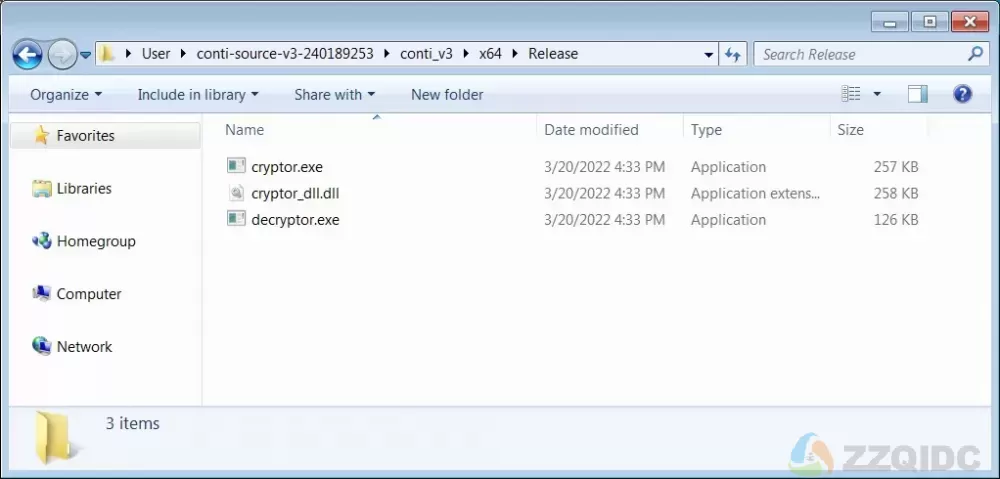Close the Explorer window
The image size is (1000, 479).
970,22
